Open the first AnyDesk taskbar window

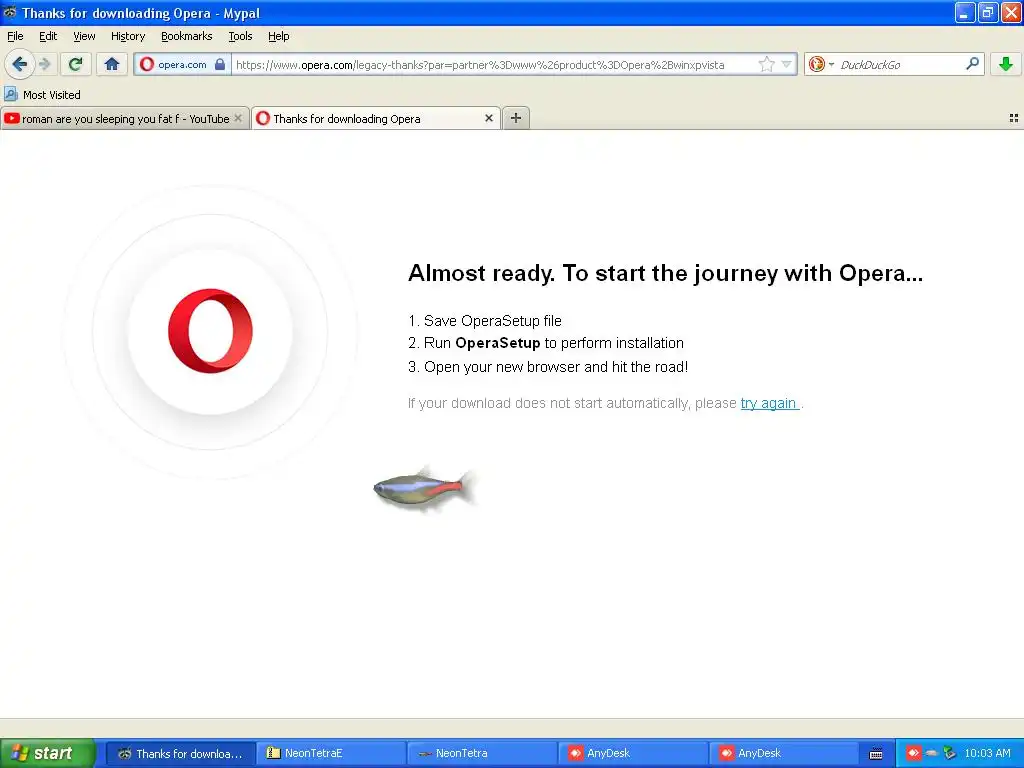(x=633, y=754)
